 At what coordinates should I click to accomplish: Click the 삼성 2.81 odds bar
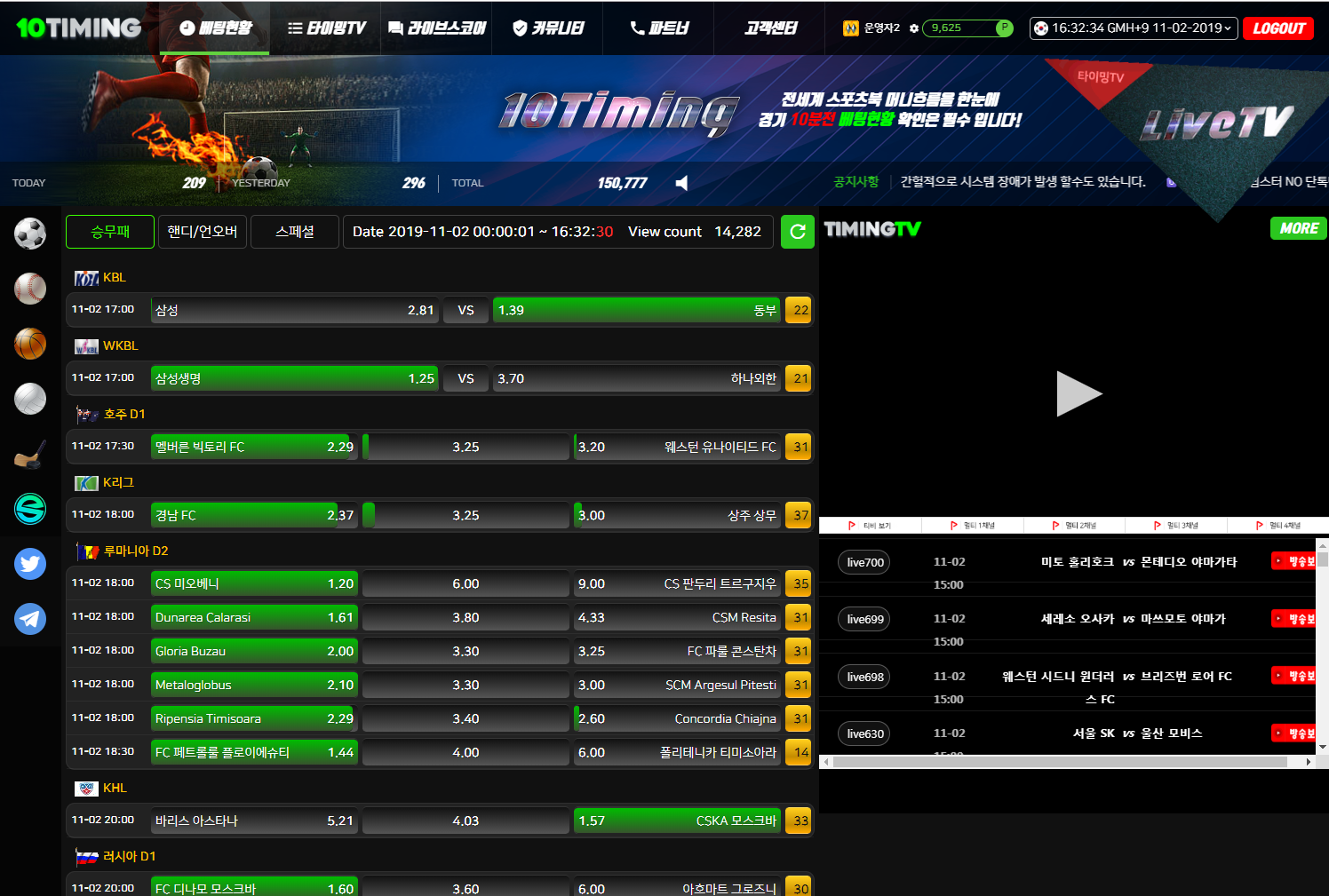(295, 310)
